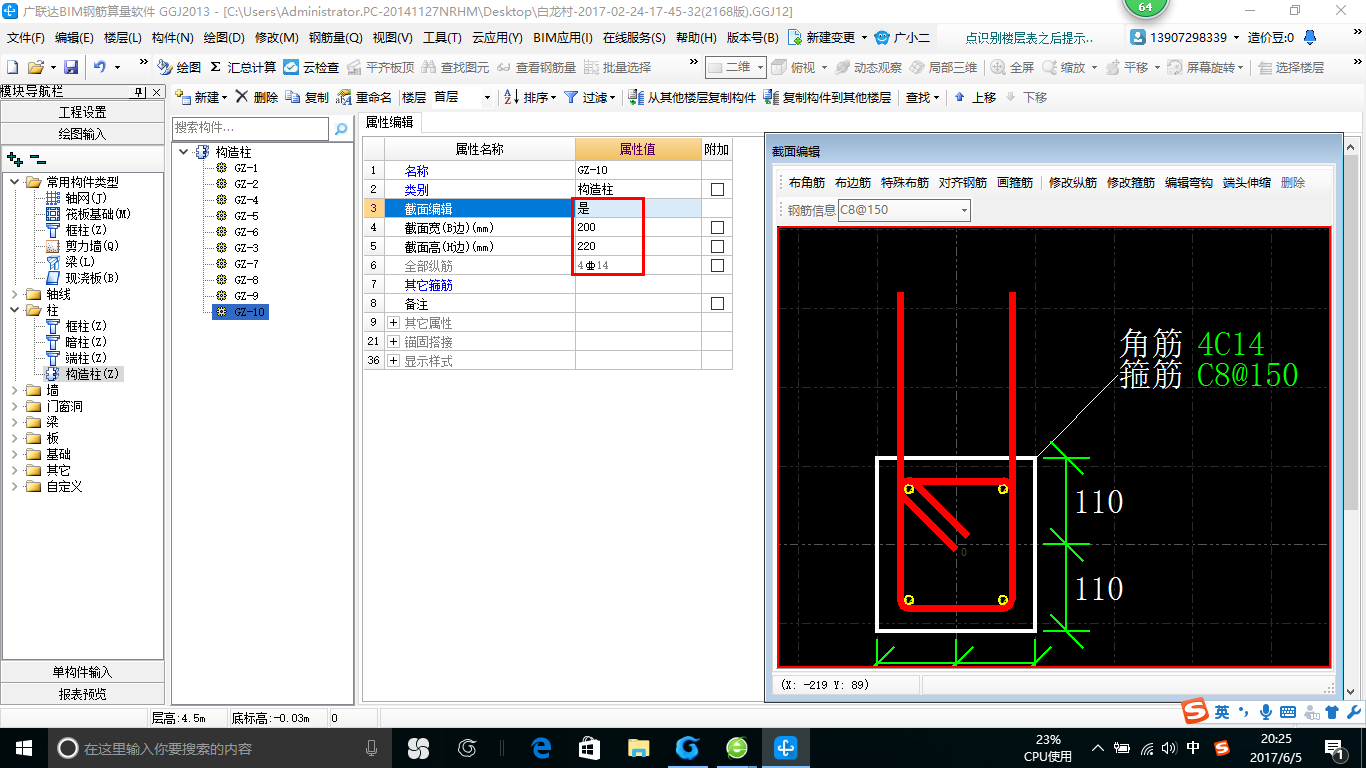The height and width of the screenshot is (768, 1366).
Task: Click the save disk icon
Action: 71,67
